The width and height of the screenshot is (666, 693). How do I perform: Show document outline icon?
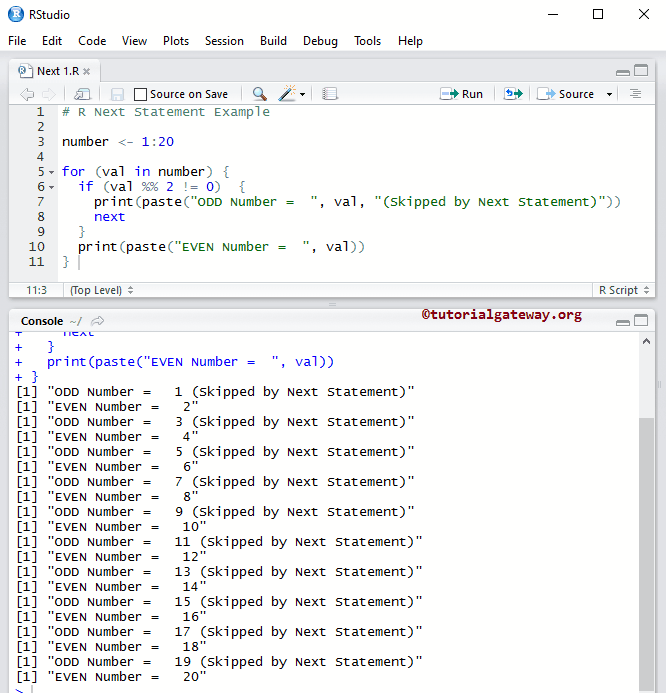(x=635, y=94)
